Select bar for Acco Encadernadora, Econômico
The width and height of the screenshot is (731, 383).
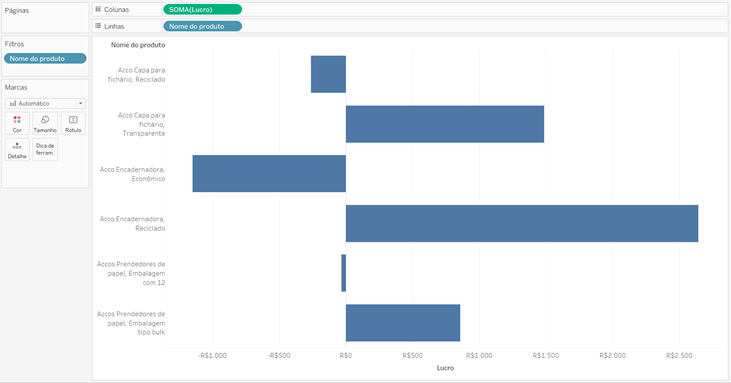tap(269, 173)
